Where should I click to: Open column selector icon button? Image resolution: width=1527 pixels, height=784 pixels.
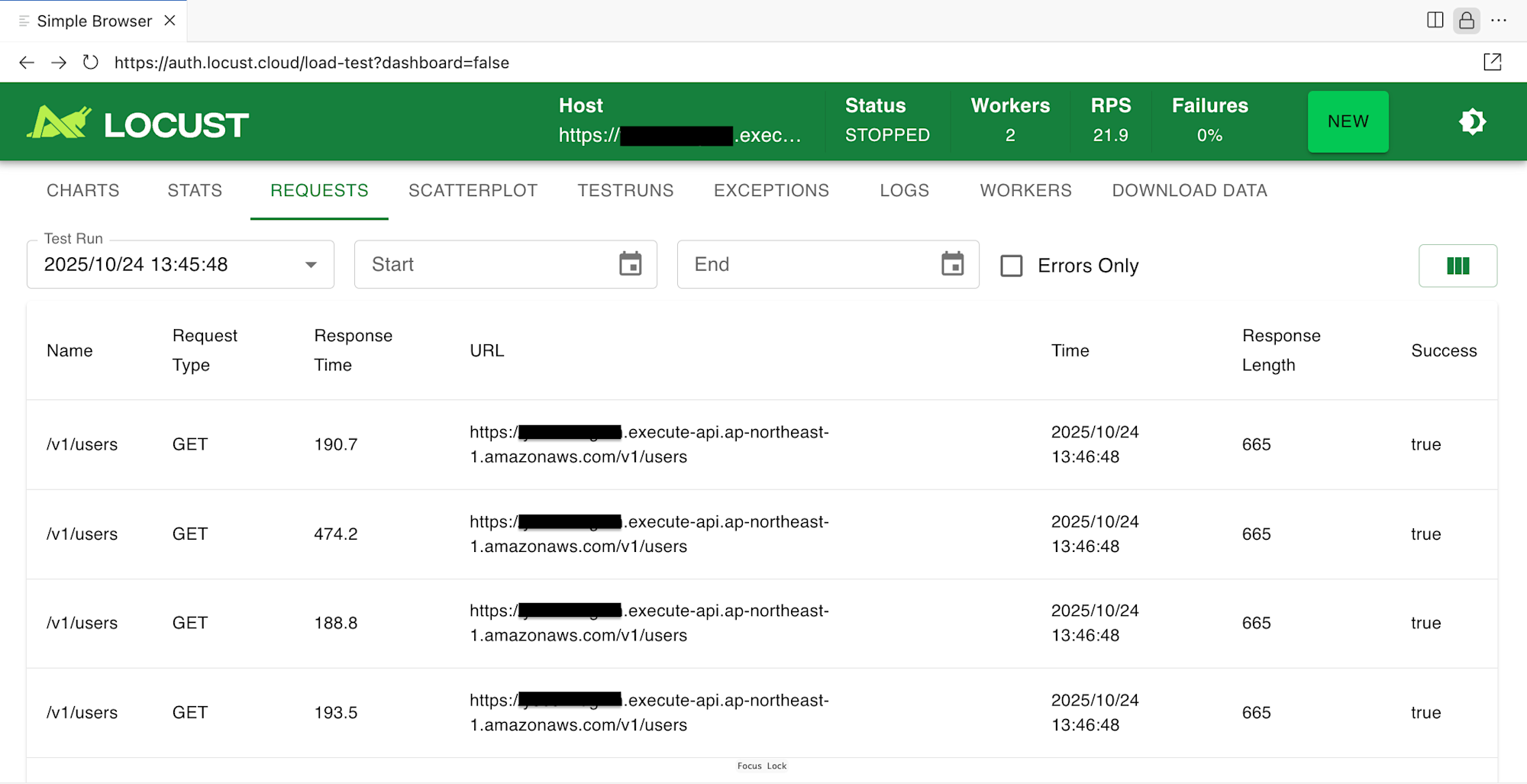point(1458,266)
